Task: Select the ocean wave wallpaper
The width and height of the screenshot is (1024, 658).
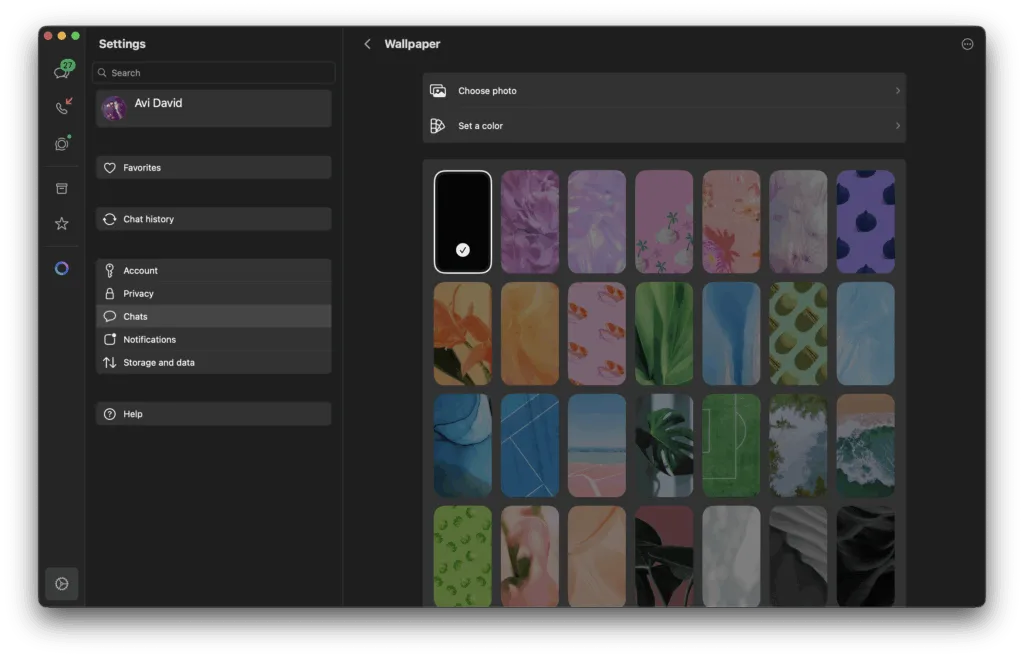Action: (x=865, y=445)
